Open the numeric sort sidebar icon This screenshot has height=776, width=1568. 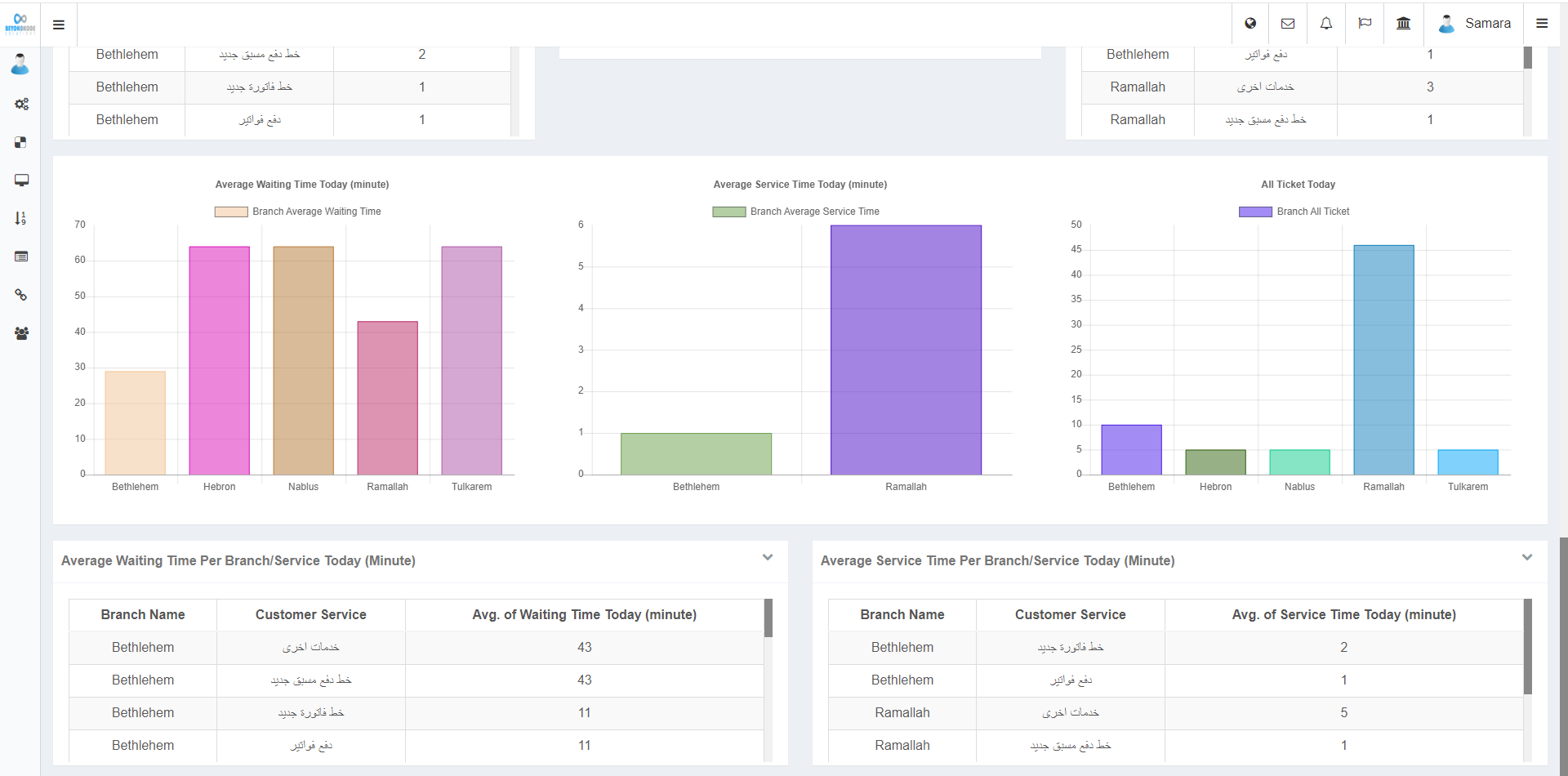click(x=20, y=218)
